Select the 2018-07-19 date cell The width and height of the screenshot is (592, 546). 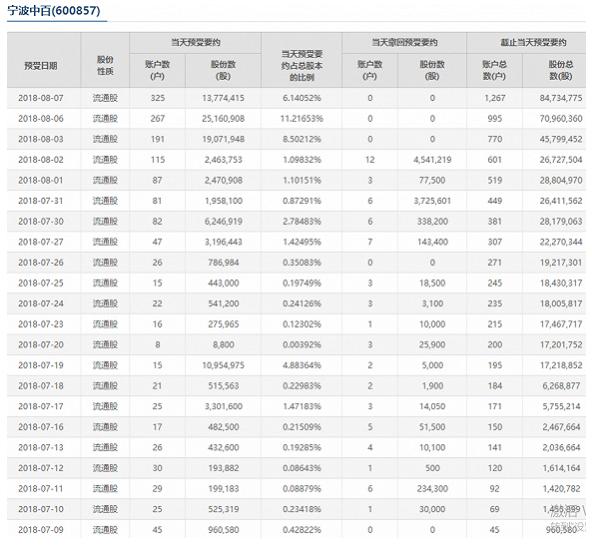pyautogui.click(x=41, y=365)
